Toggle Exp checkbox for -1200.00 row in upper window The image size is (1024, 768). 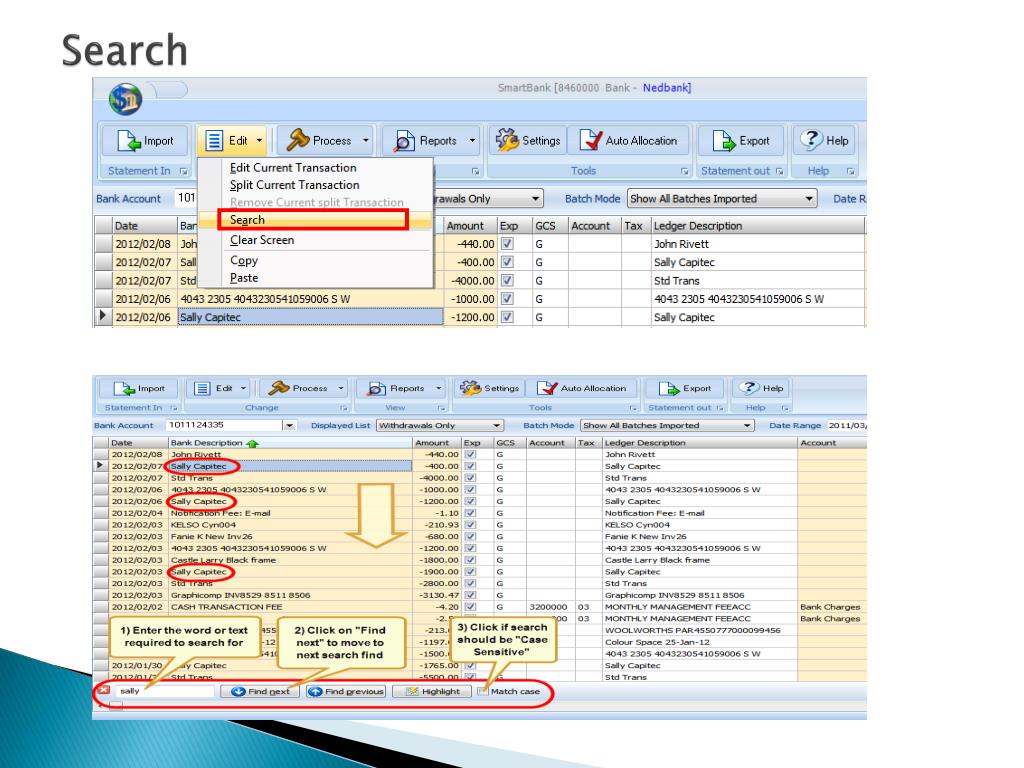tap(507, 317)
